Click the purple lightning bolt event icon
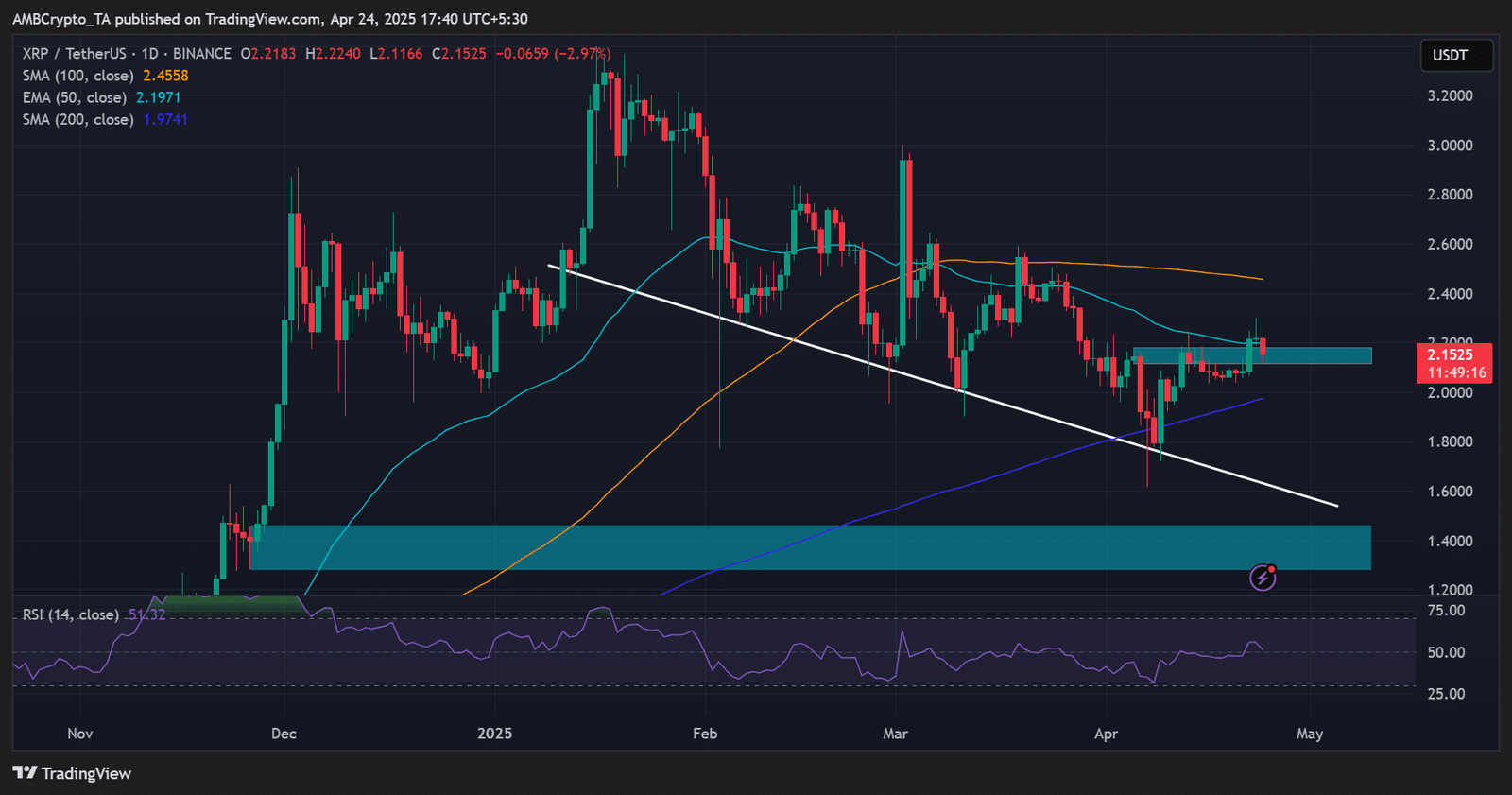 pos(1263,577)
